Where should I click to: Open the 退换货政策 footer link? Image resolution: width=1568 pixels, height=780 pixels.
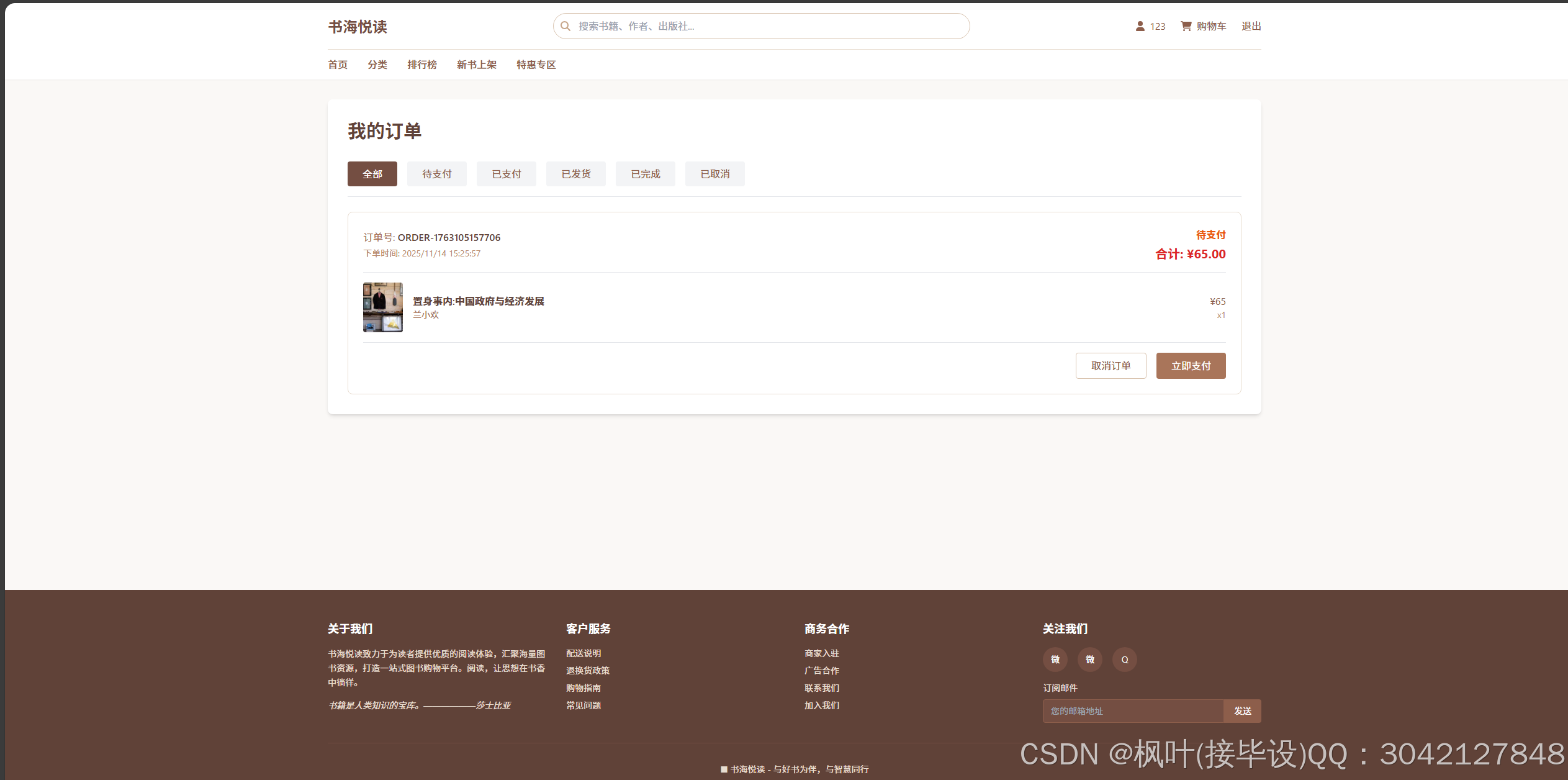(x=588, y=671)
